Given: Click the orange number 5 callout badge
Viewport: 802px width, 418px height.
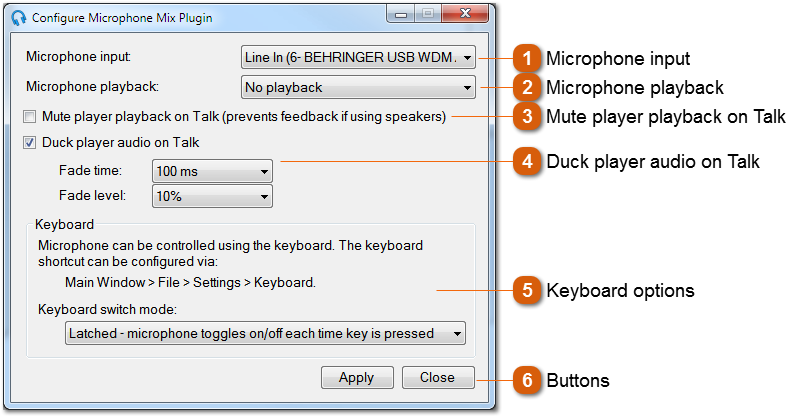Looking at the screenshot, I should click(527, 291).
